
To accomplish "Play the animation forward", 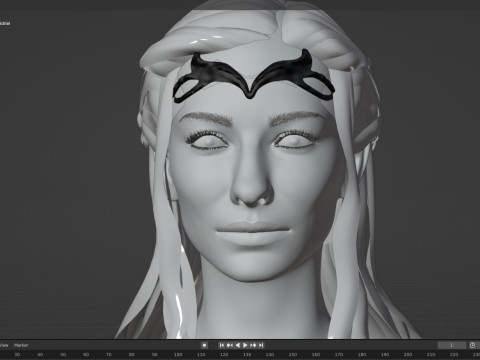I will [245, 345].
